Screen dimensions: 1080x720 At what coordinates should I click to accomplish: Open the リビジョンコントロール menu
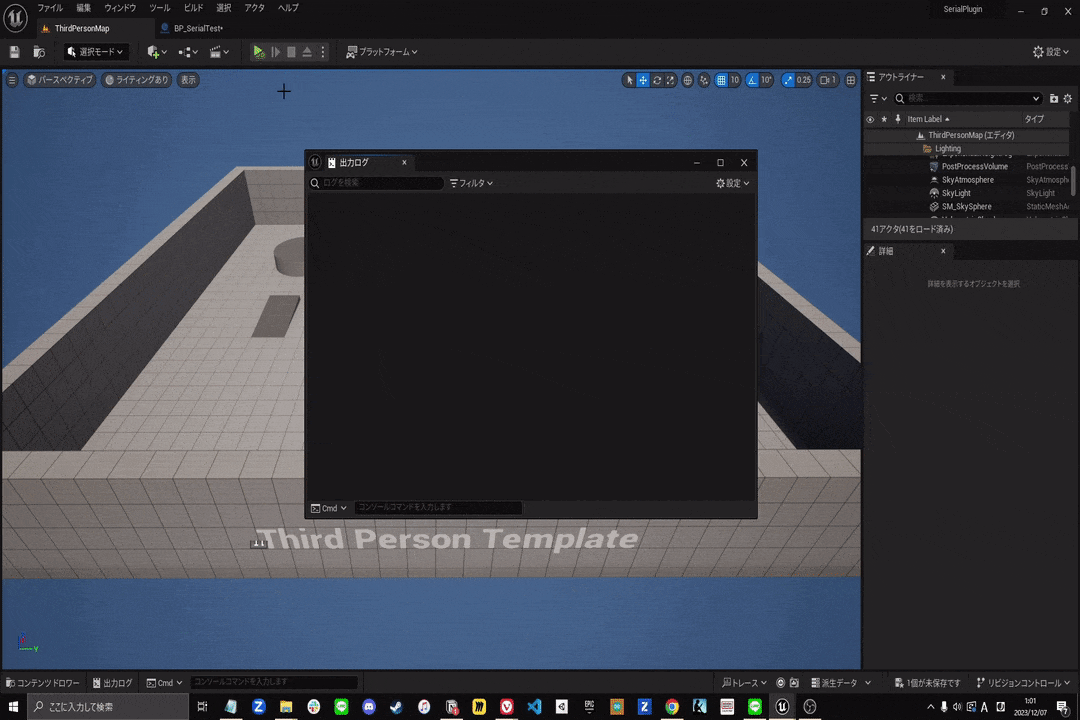[x=1024, y=683]
